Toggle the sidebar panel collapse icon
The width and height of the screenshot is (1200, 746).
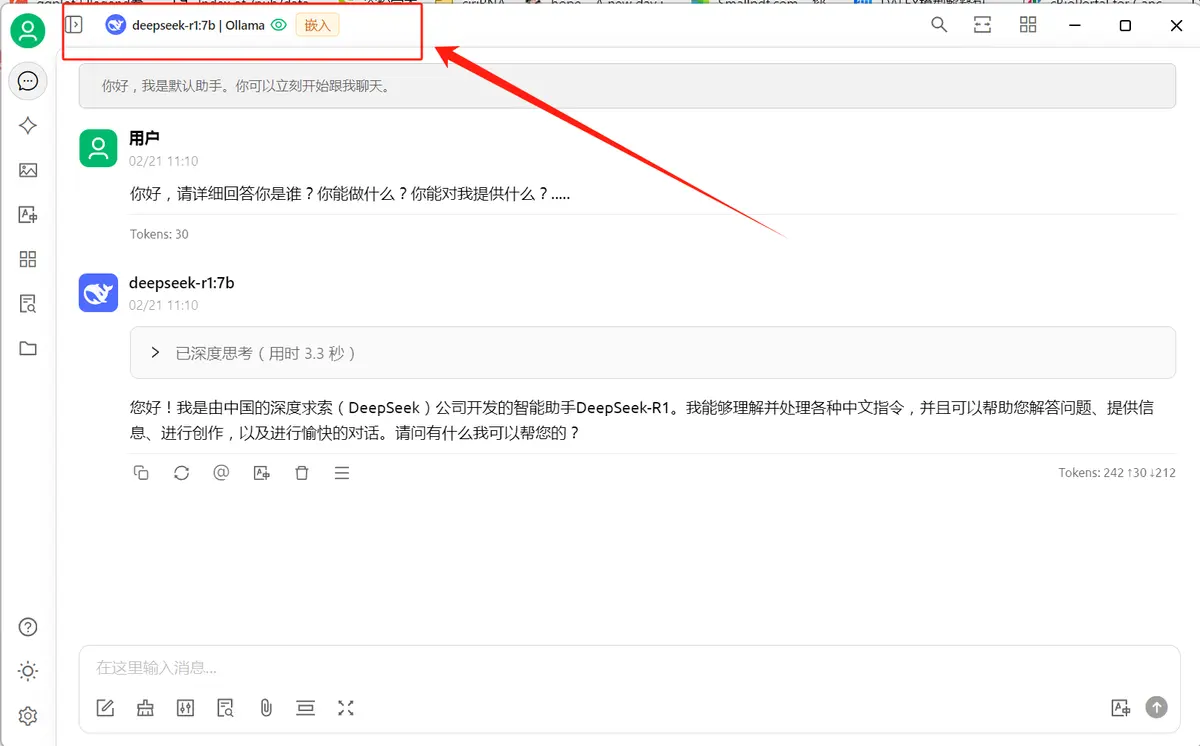[74, 25]
